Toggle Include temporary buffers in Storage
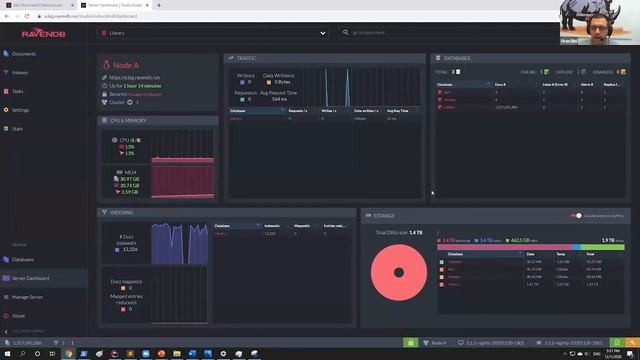Viewport: 640px width, 360px height. (576, 216)
